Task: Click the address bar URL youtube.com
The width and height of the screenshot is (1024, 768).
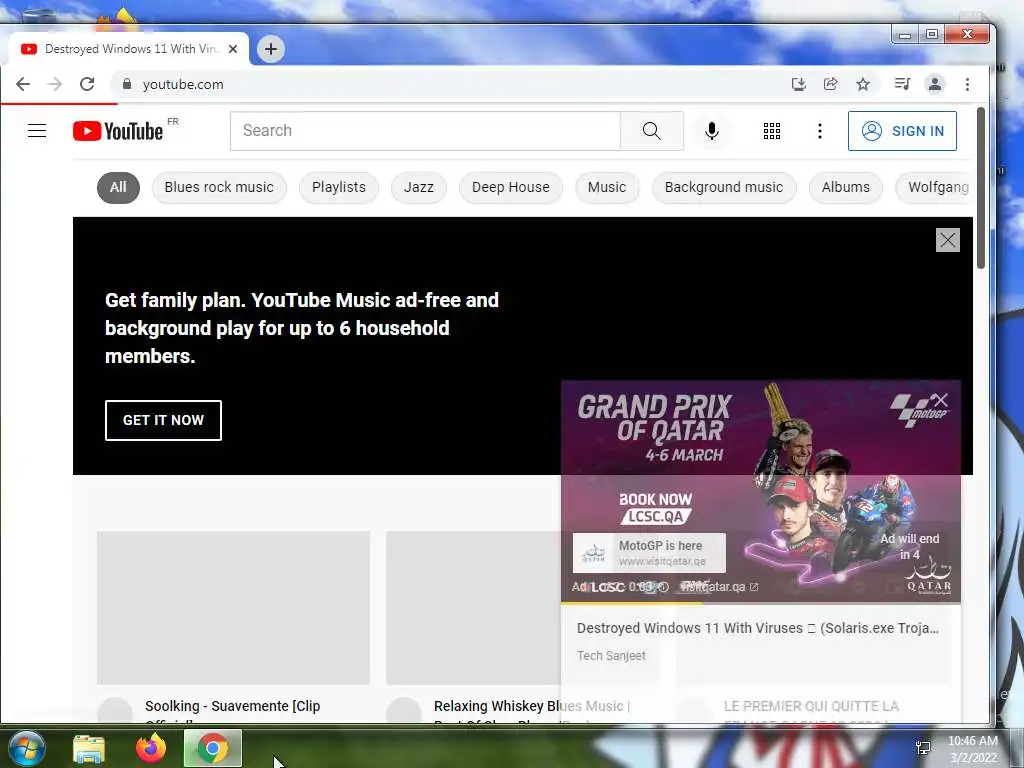Action: tap(183, 84)
